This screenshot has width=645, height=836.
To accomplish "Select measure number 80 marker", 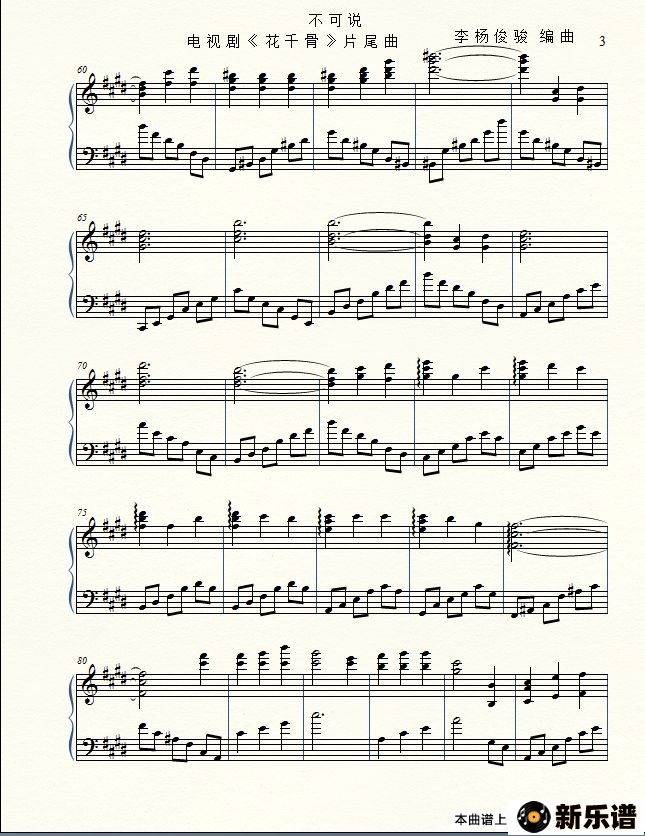I will (82, 660).
